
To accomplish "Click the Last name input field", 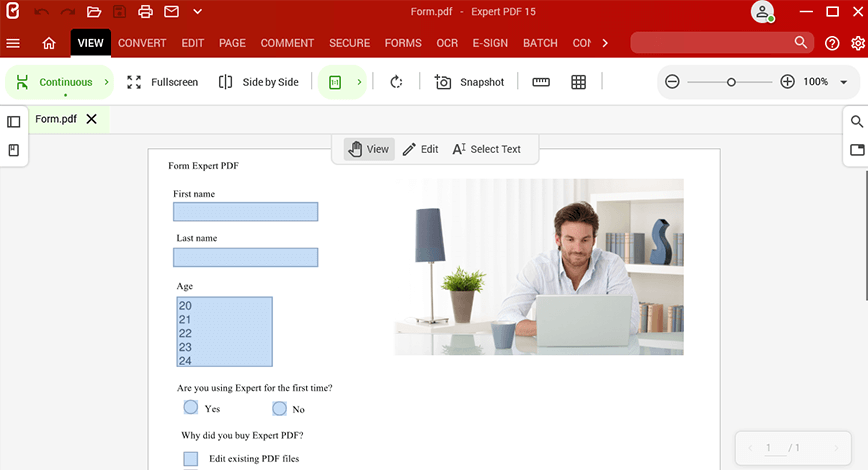I will [245, 257].
